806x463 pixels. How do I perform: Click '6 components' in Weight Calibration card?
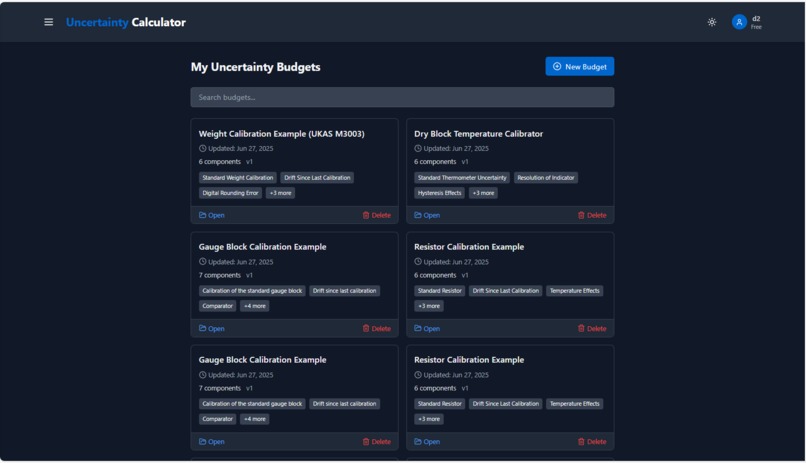click(219, 162)
